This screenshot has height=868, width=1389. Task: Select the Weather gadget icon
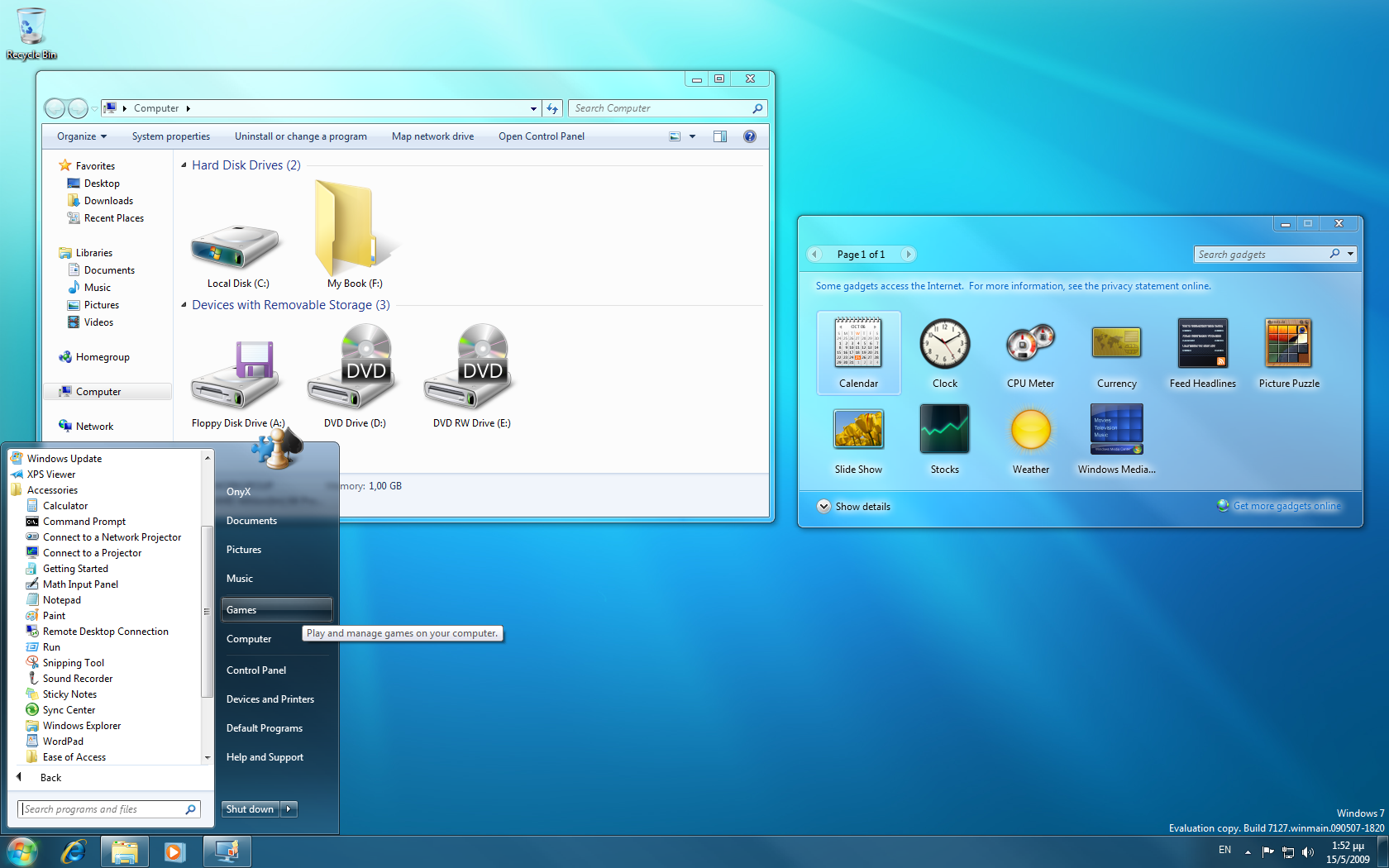(1030, 431)
